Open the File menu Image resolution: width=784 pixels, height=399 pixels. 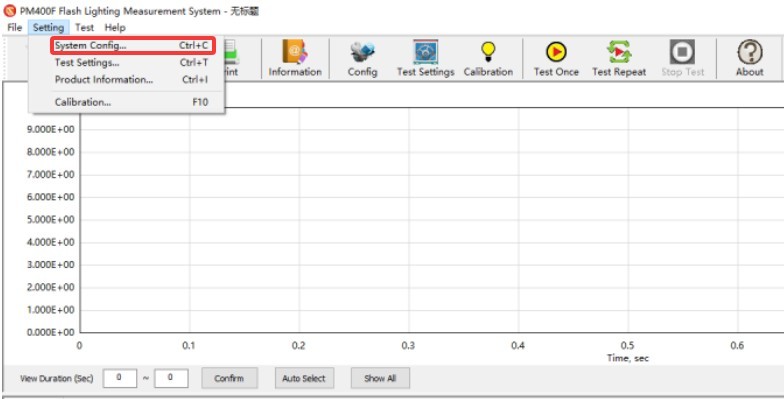pyautogui.click(x=14, y=28)
